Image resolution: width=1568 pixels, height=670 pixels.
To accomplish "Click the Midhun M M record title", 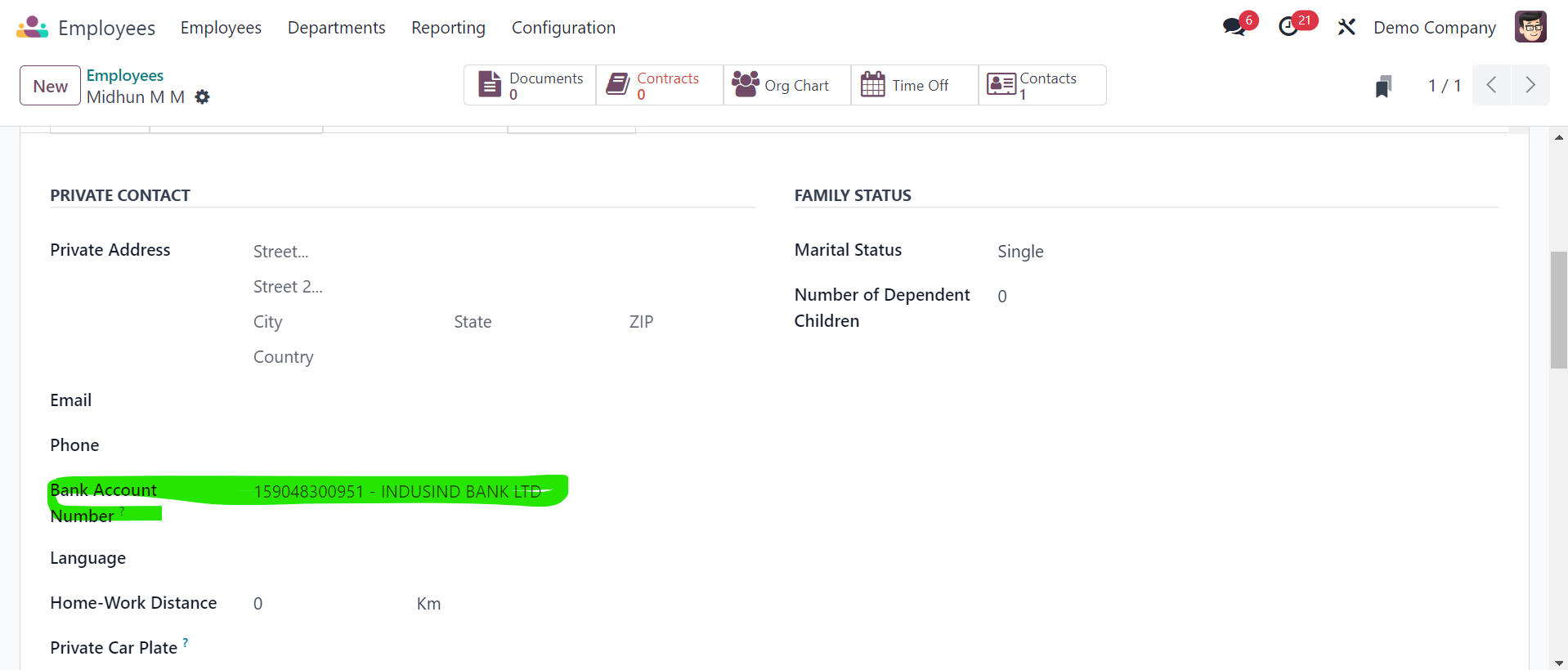I will pyautogui.click(x=136, y=97).
